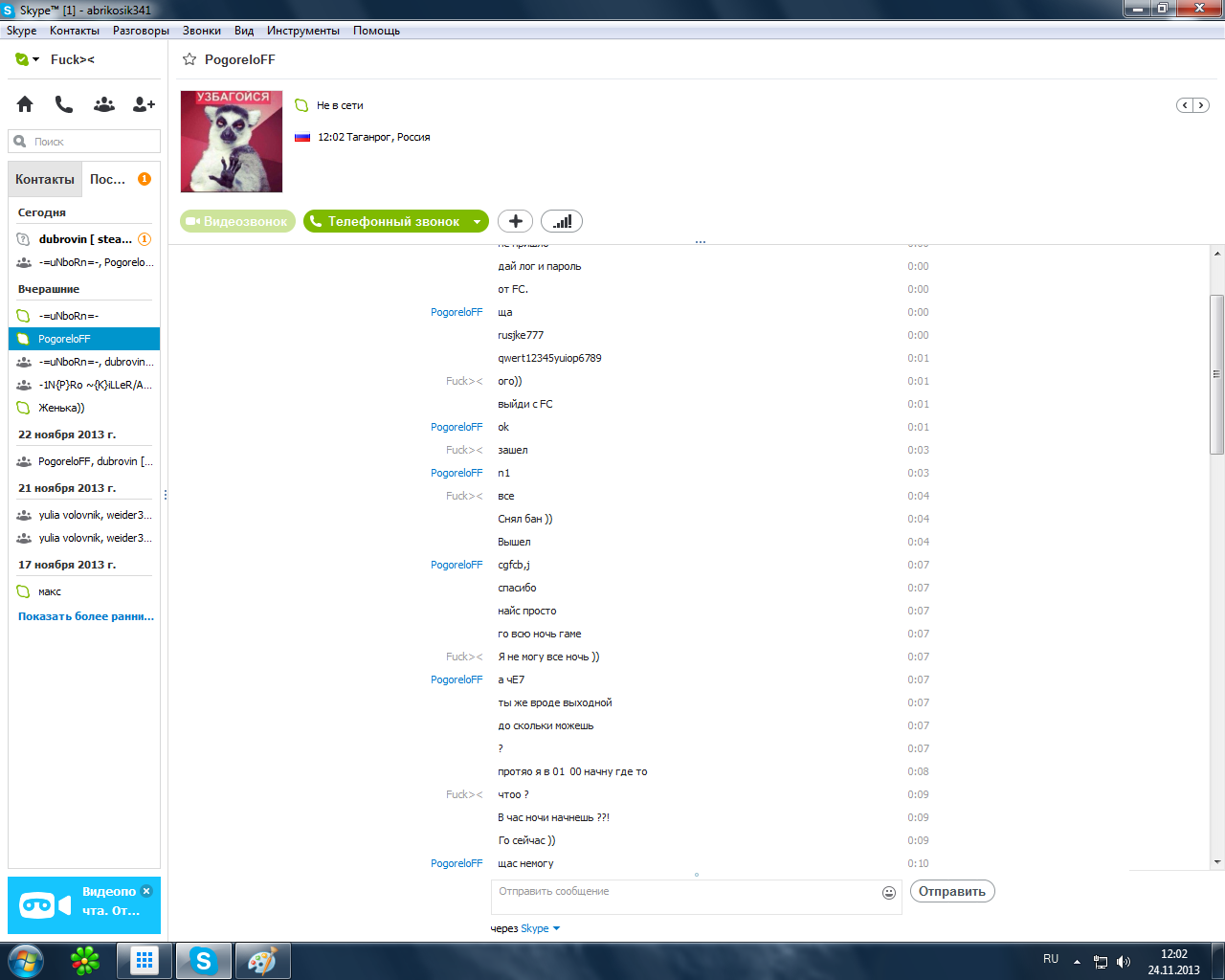Open the Разговоры menu
This screenshot has height=980, width=1225.
point(141,31)
